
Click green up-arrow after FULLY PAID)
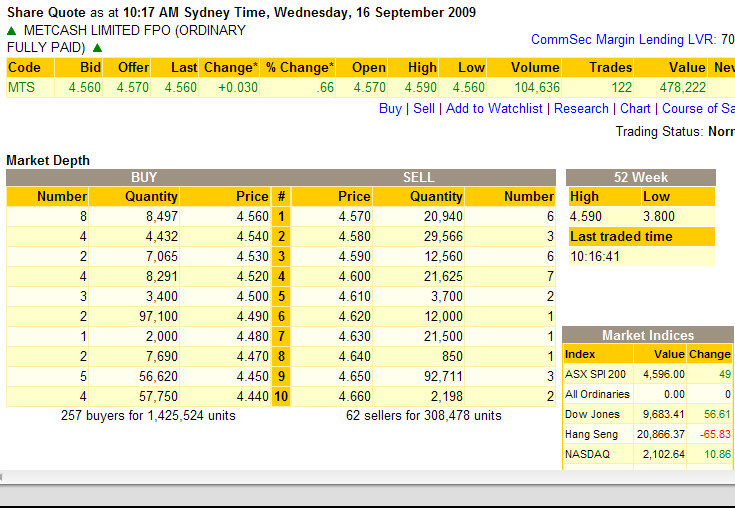coord(98,48)
